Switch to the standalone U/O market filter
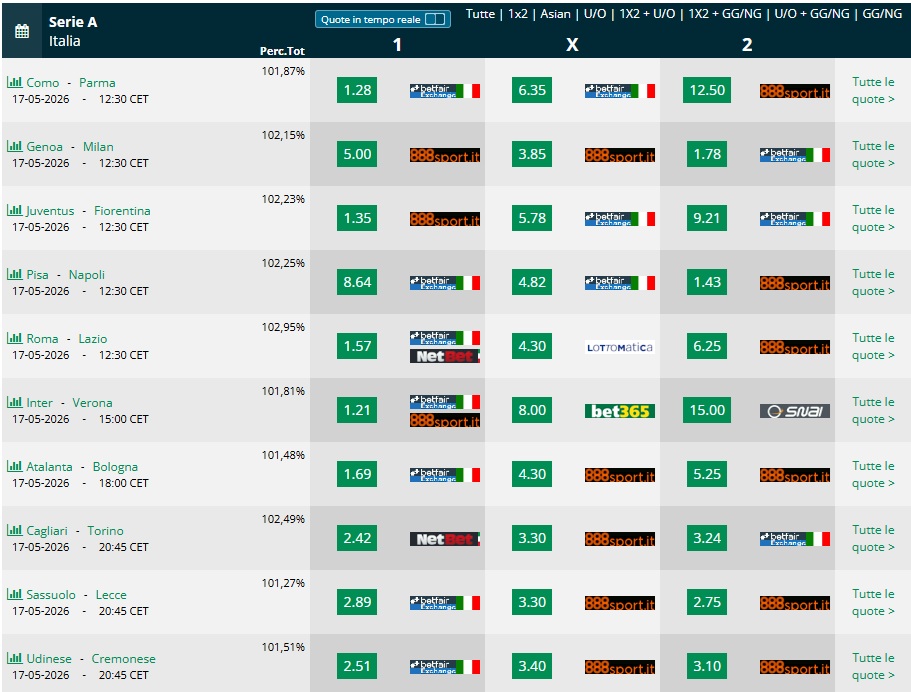The image size is (911, 692). pos(595,13)
